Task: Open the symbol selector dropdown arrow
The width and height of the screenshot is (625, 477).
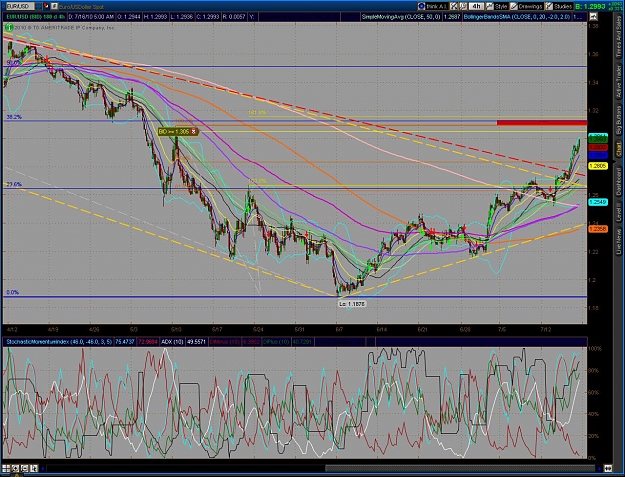Action: click(x=38, y=6)
